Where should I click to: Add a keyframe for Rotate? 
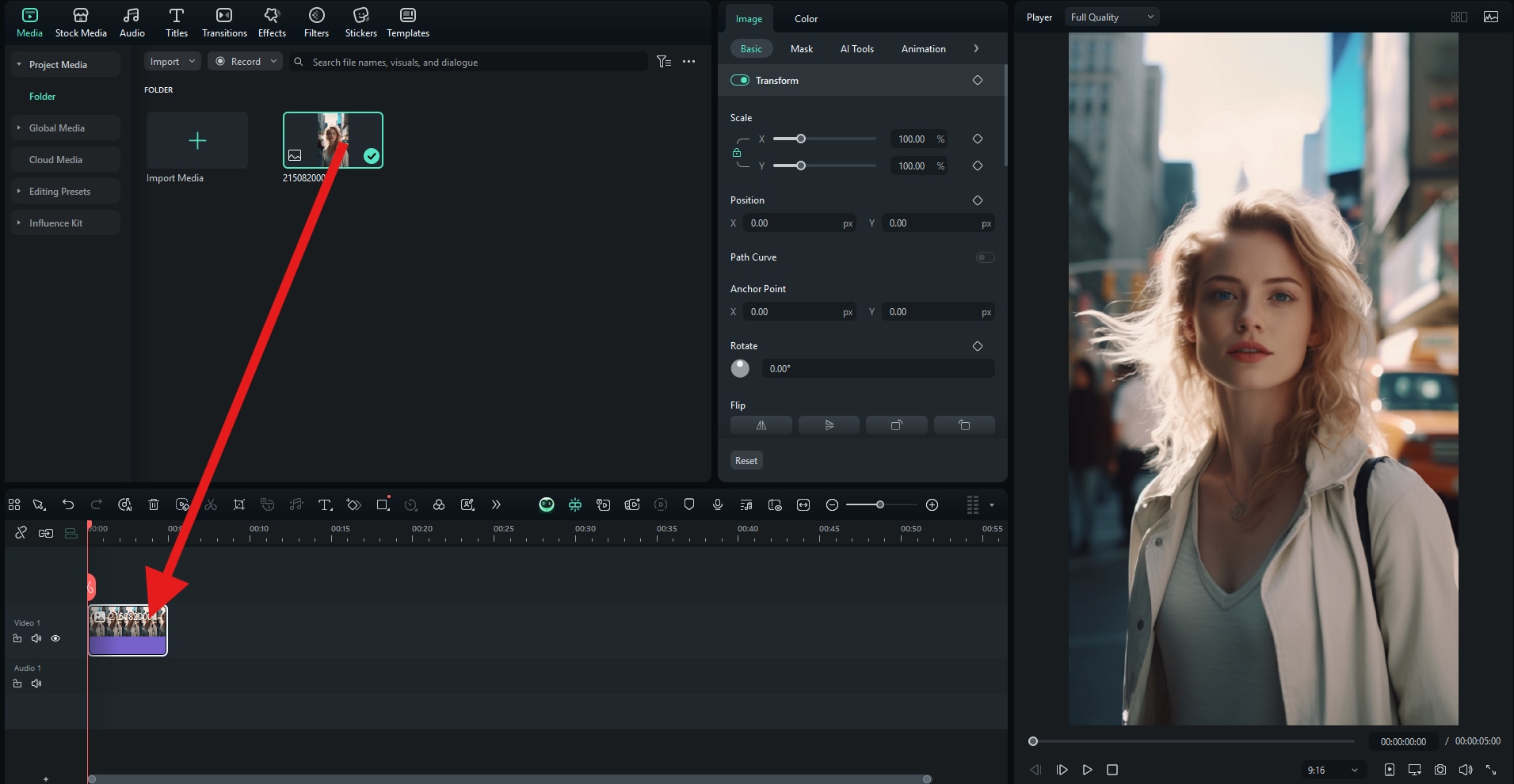pyautogui.click(x=977, y=346)
